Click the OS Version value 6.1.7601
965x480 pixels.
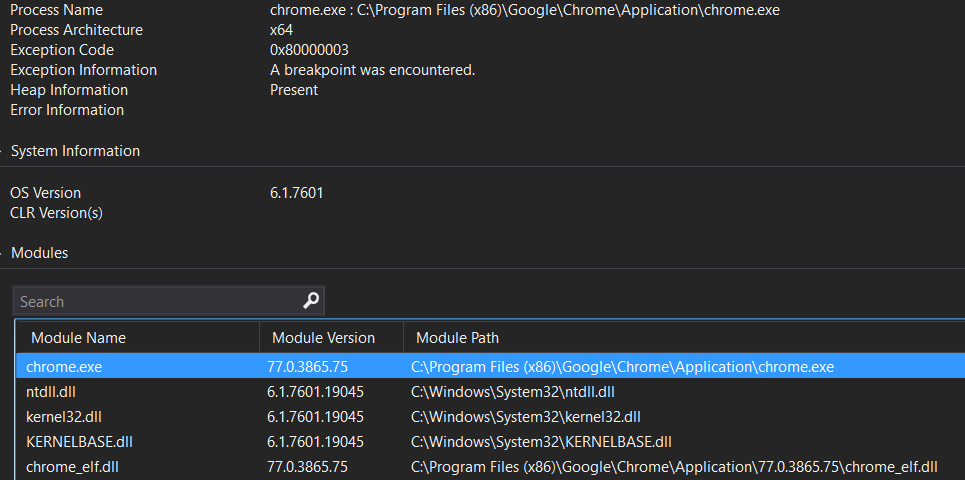click(x=296, y=193)
